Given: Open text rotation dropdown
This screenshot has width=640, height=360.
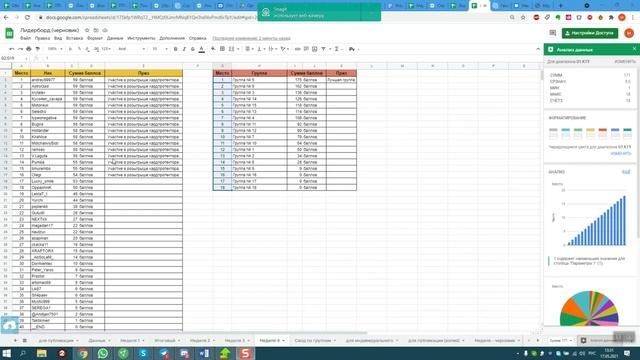Looking at the screenshot, I should [284, 49].
